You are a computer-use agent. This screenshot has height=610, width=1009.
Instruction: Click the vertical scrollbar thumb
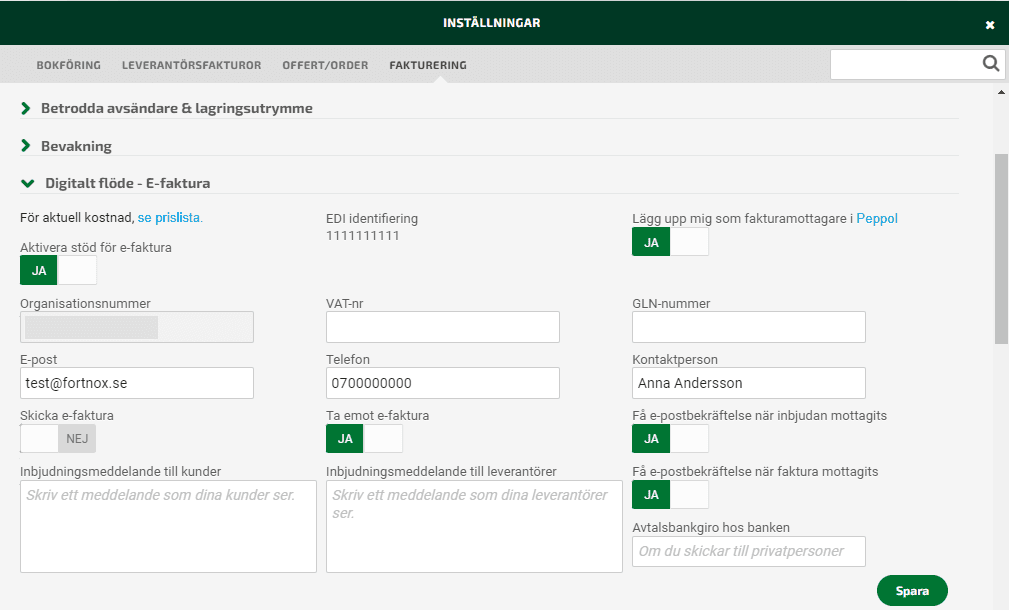click(x=1001, y=249)
